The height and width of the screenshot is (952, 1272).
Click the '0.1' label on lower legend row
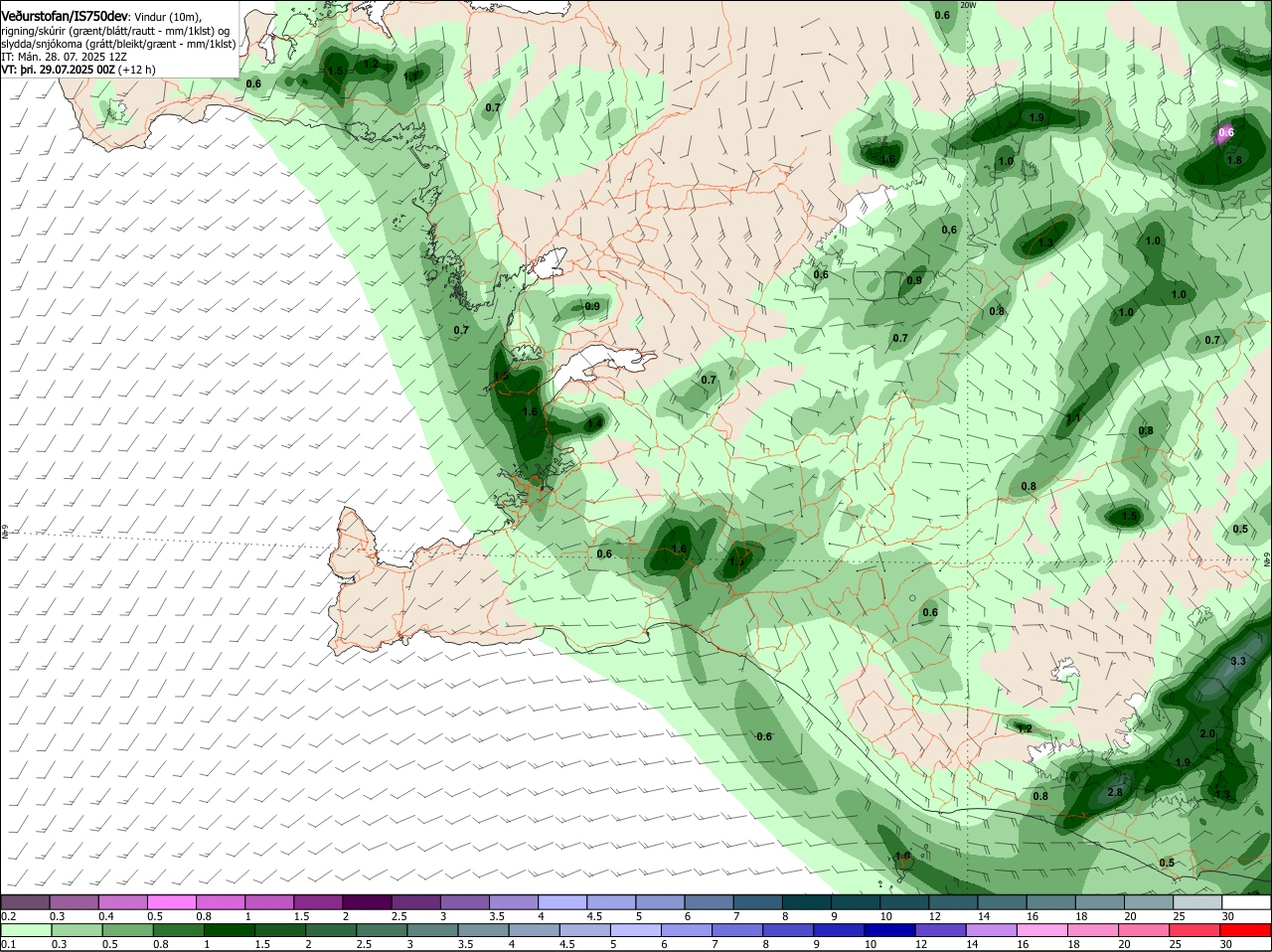(x=9, y=944)
